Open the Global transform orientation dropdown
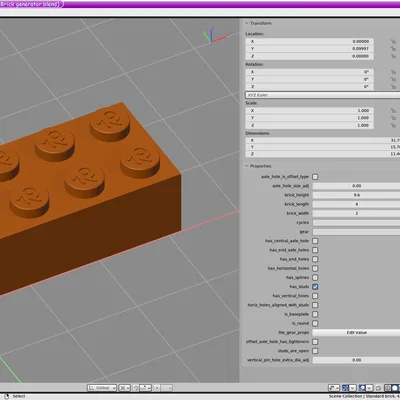400x400 pixels. [102, 388]
